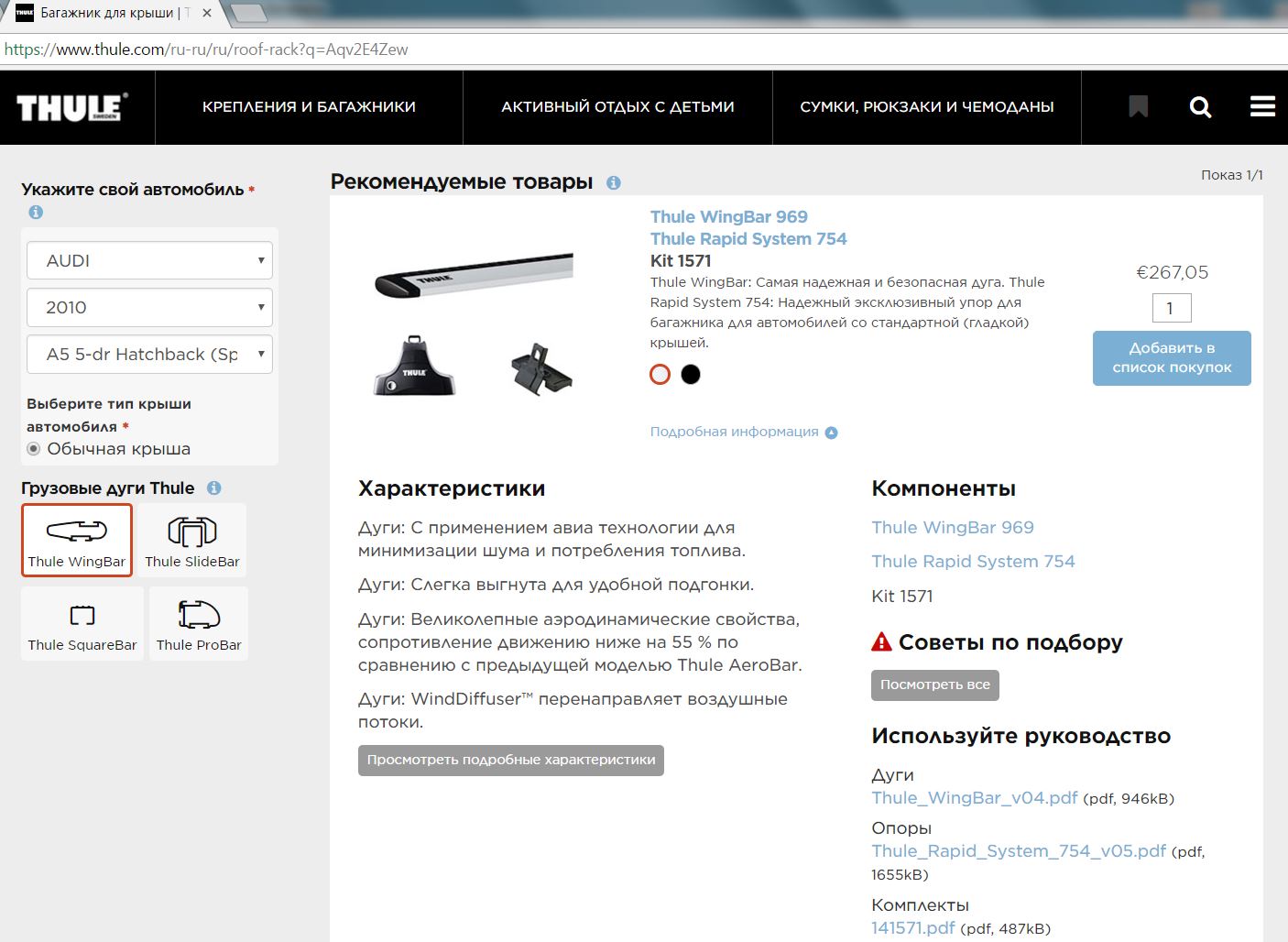Click 'Просмотреть подробные характеристики' button
This screenshot has height=942, width=1288.
point(511,760)
